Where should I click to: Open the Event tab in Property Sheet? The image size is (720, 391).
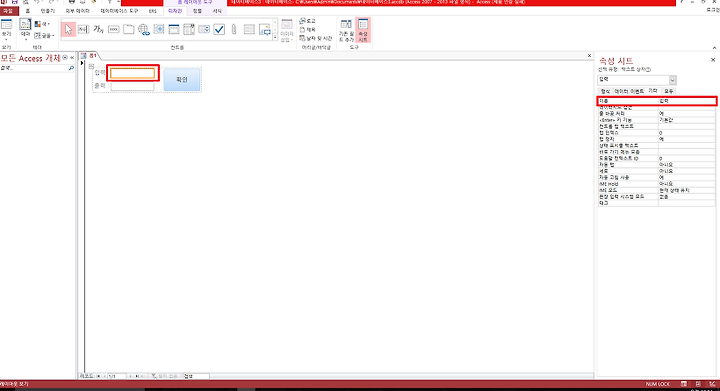click(636, 91)
